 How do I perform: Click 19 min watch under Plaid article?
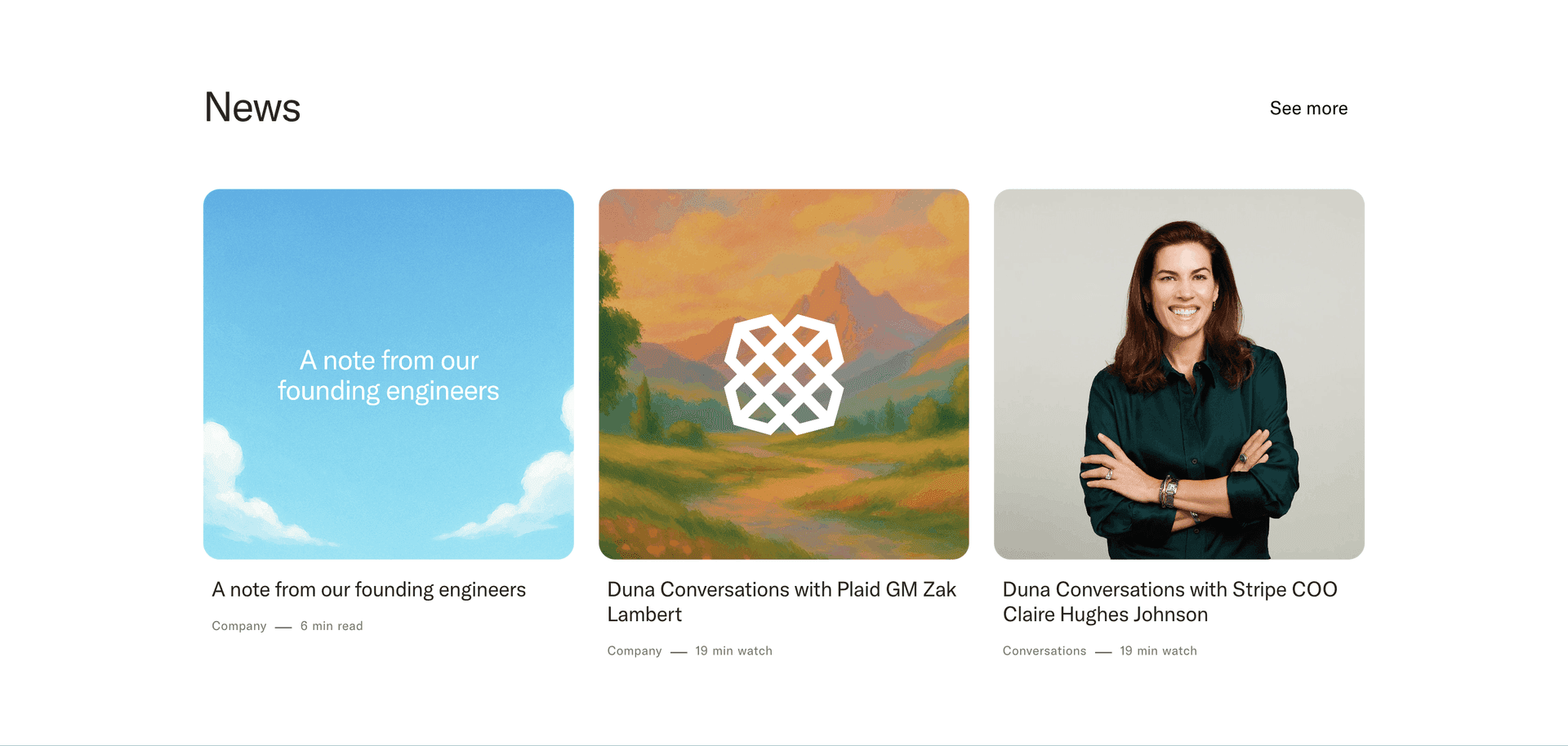coord(733,651)
